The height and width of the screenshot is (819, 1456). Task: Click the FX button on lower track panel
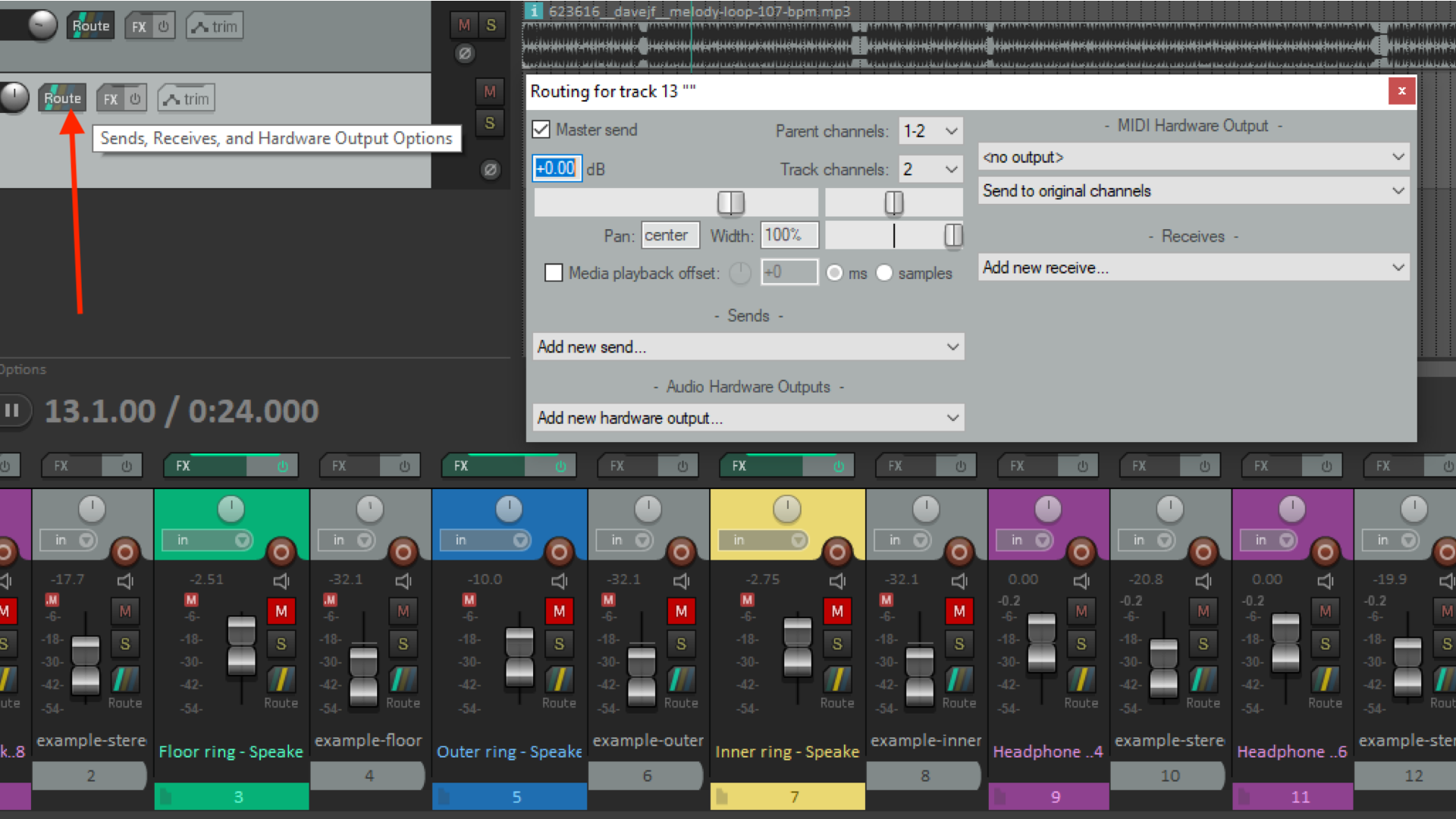coord(111,99)
